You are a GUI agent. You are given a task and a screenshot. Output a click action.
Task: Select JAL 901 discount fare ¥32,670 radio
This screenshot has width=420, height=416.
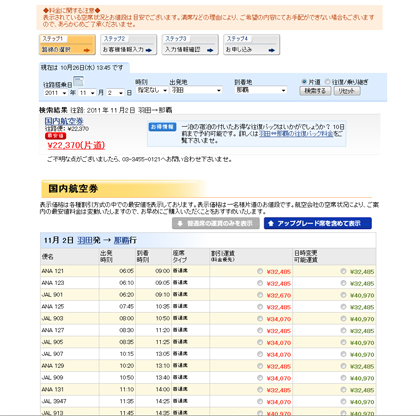point(260,295)
